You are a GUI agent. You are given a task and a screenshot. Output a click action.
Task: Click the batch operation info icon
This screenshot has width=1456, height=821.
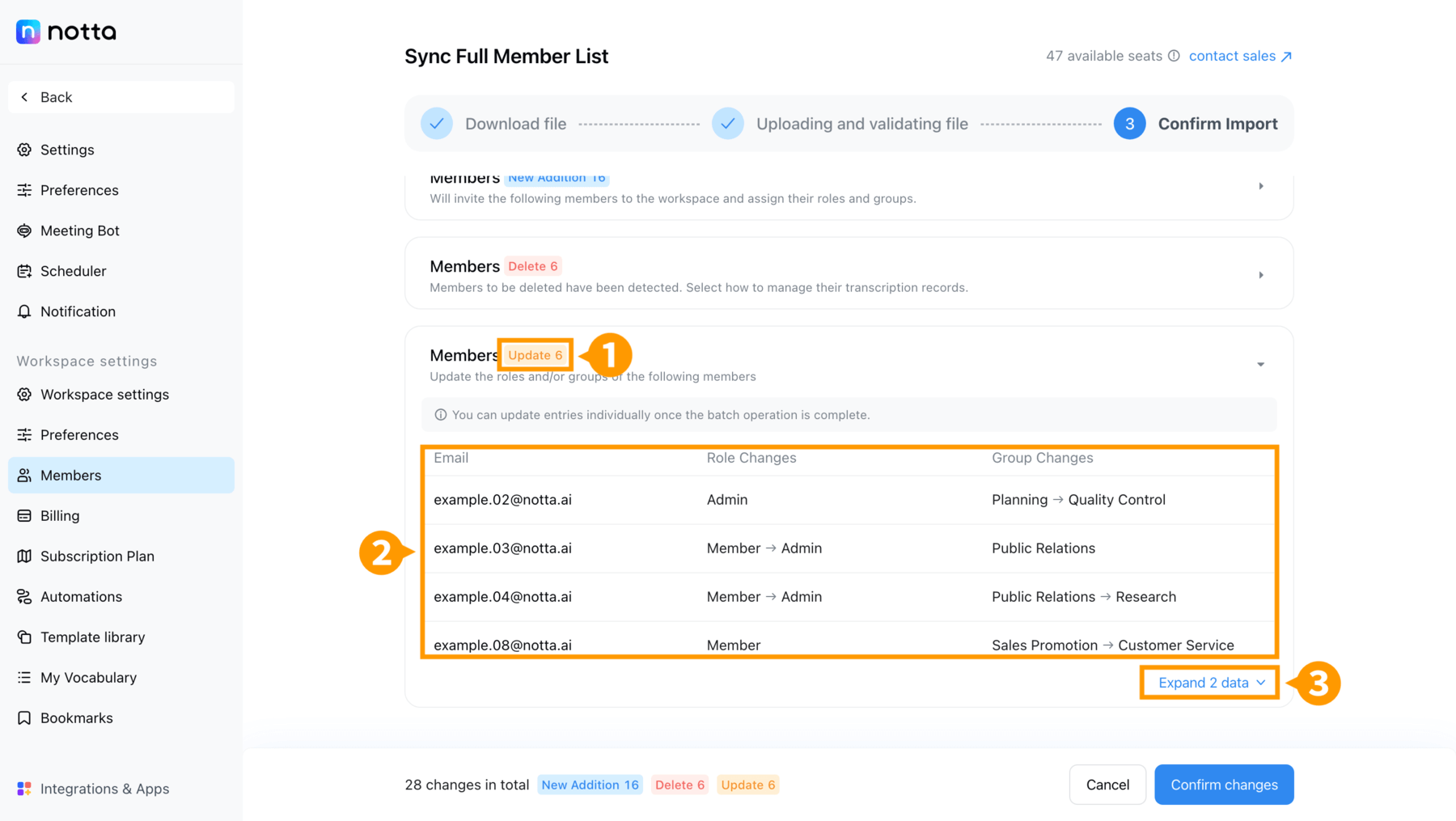(x=441, y=415)
